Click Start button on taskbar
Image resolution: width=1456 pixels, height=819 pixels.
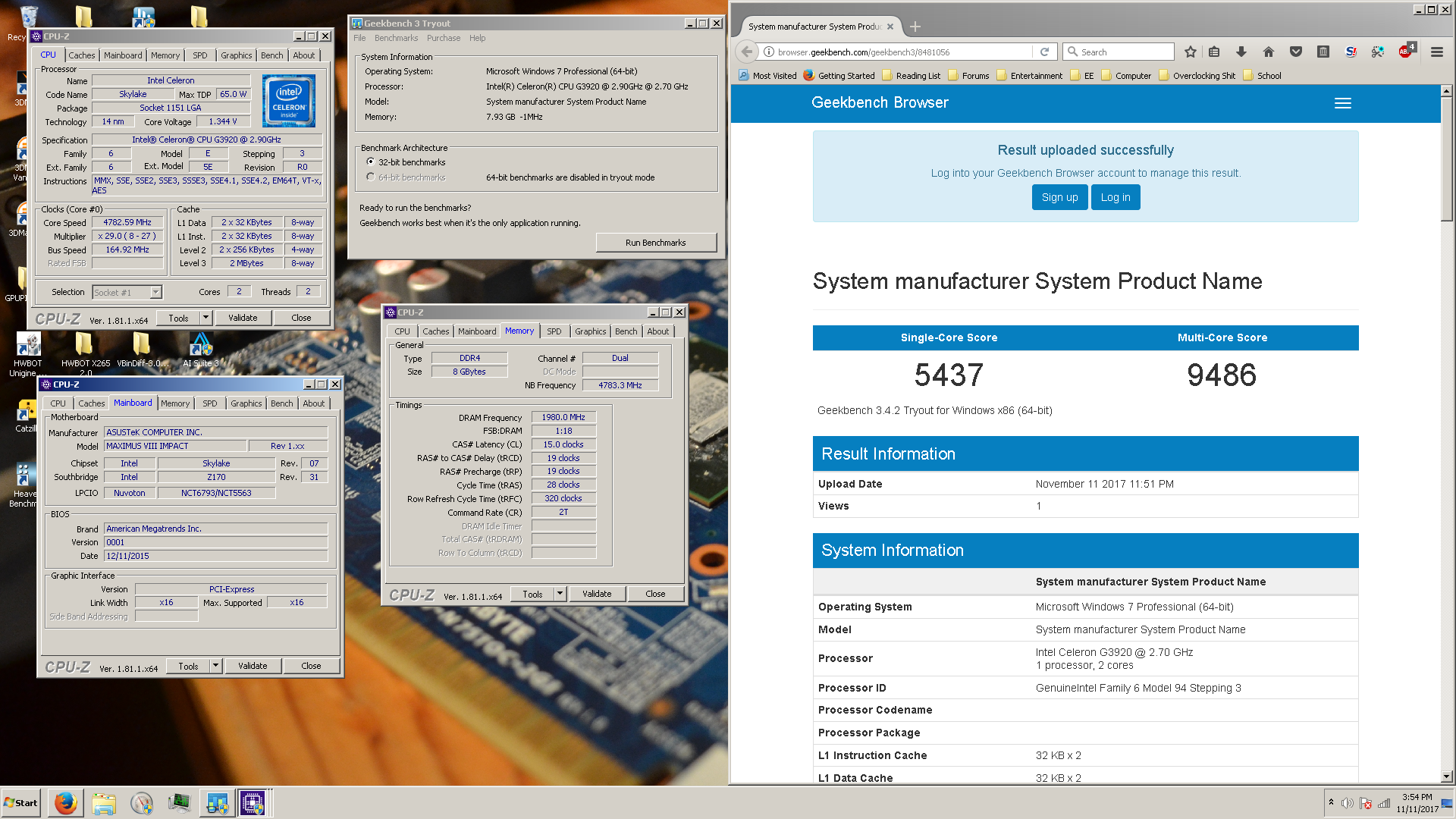(21, 802)
